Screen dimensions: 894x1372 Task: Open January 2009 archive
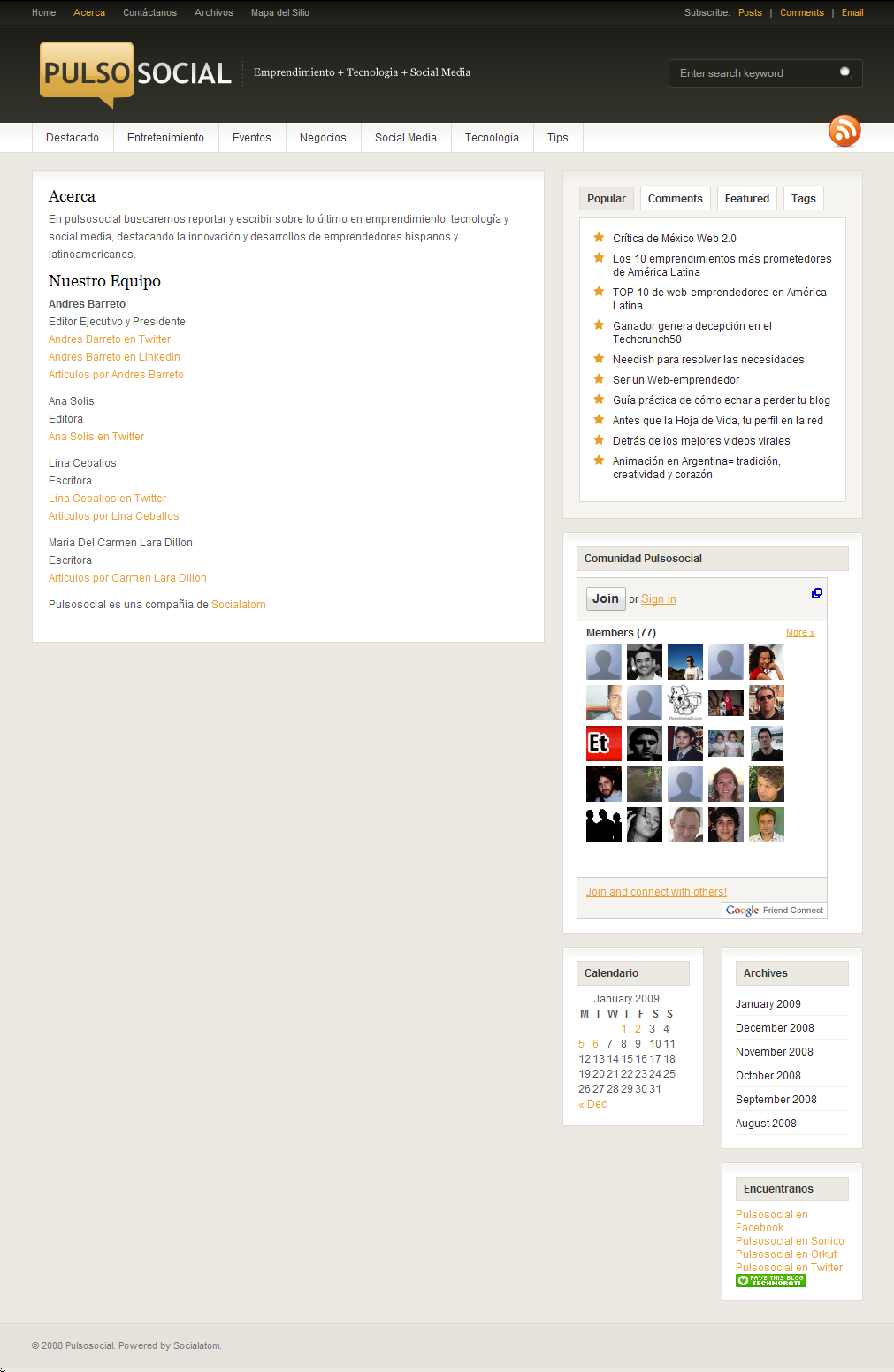[768, 1004]
